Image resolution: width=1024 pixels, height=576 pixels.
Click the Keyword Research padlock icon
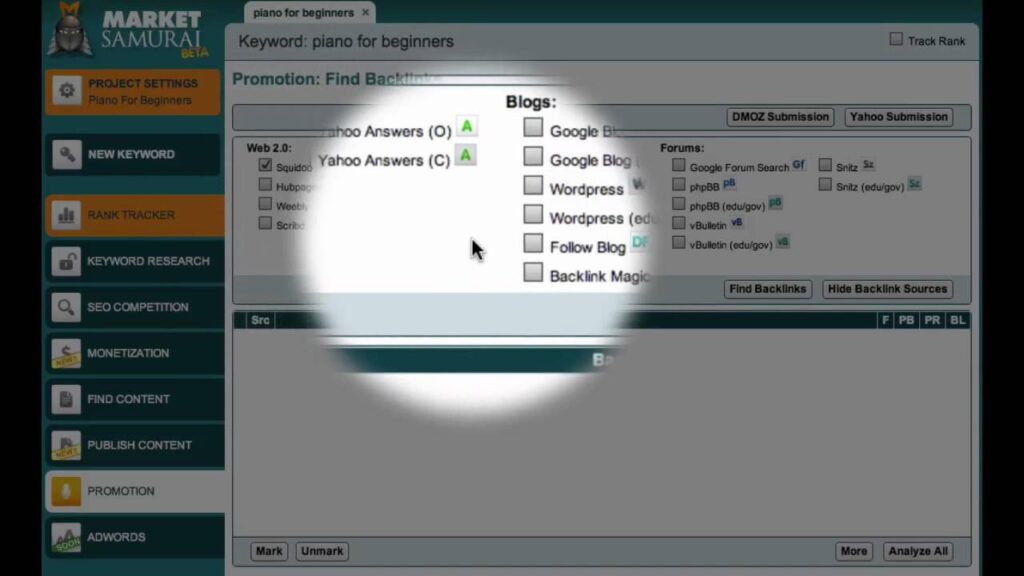tap(67, 261)
